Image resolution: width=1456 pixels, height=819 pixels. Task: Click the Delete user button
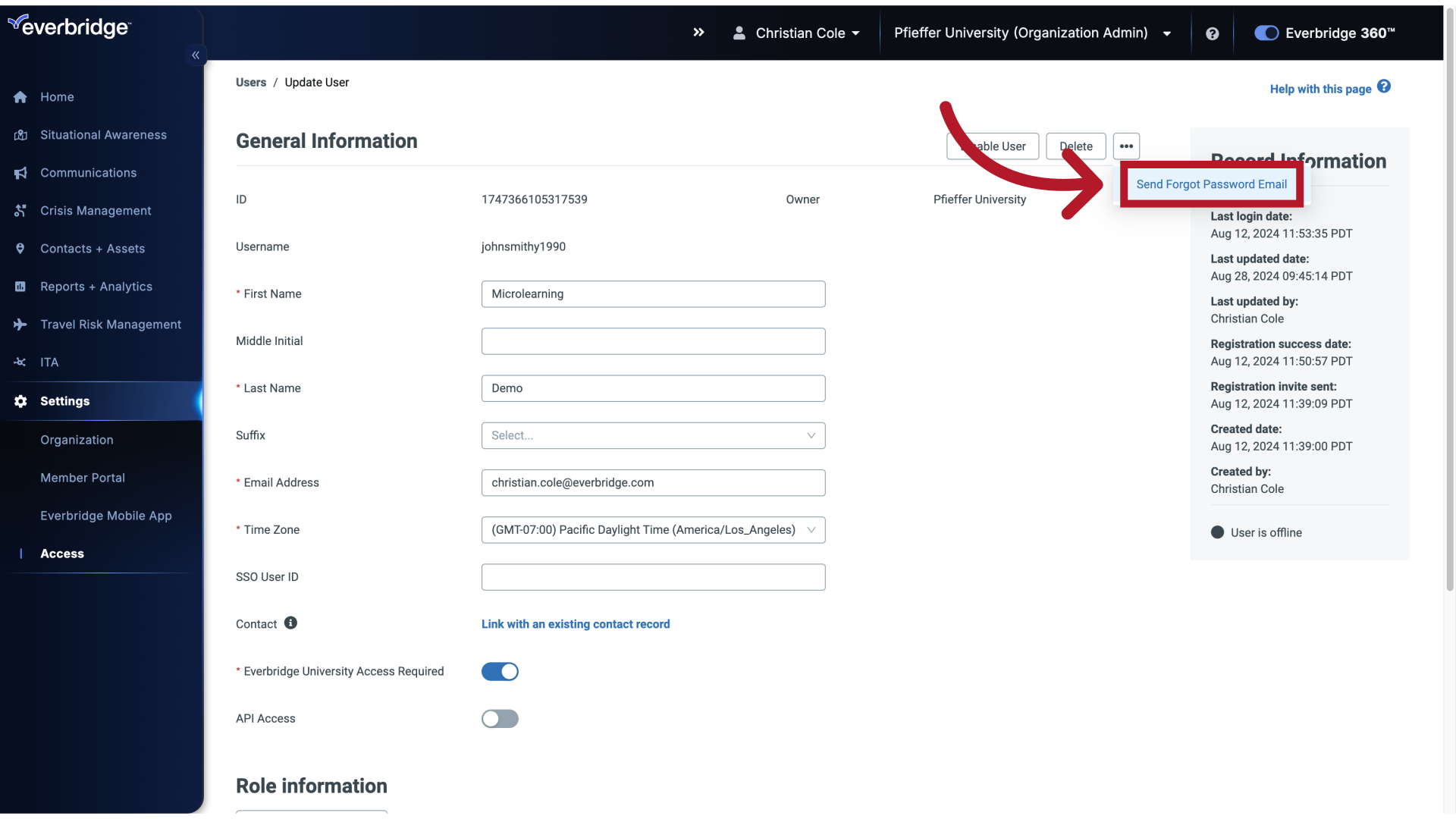click(1075, 146)
